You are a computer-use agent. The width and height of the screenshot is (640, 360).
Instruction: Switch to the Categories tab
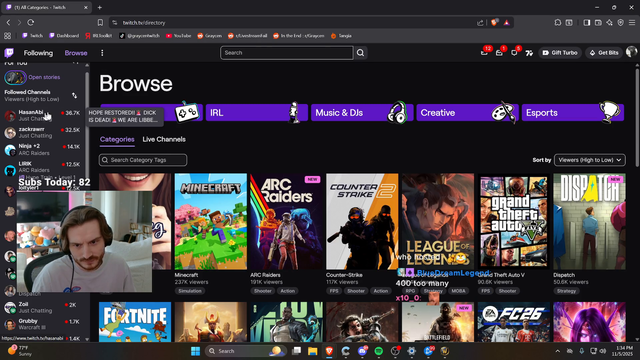[117, 140]
